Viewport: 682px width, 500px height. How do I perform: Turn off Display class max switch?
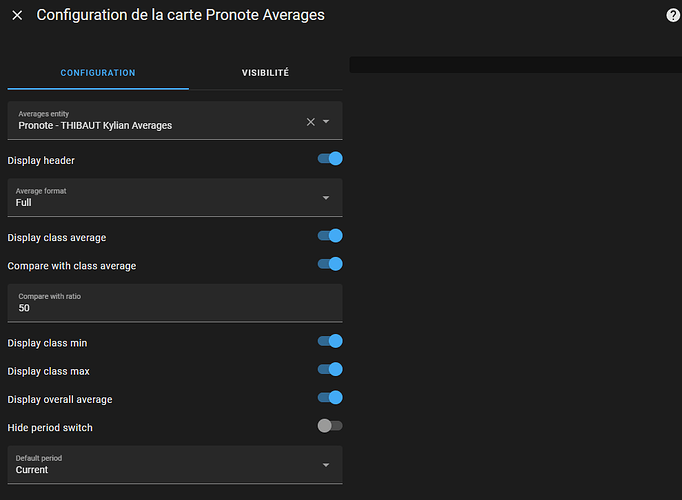coord(330,370)
